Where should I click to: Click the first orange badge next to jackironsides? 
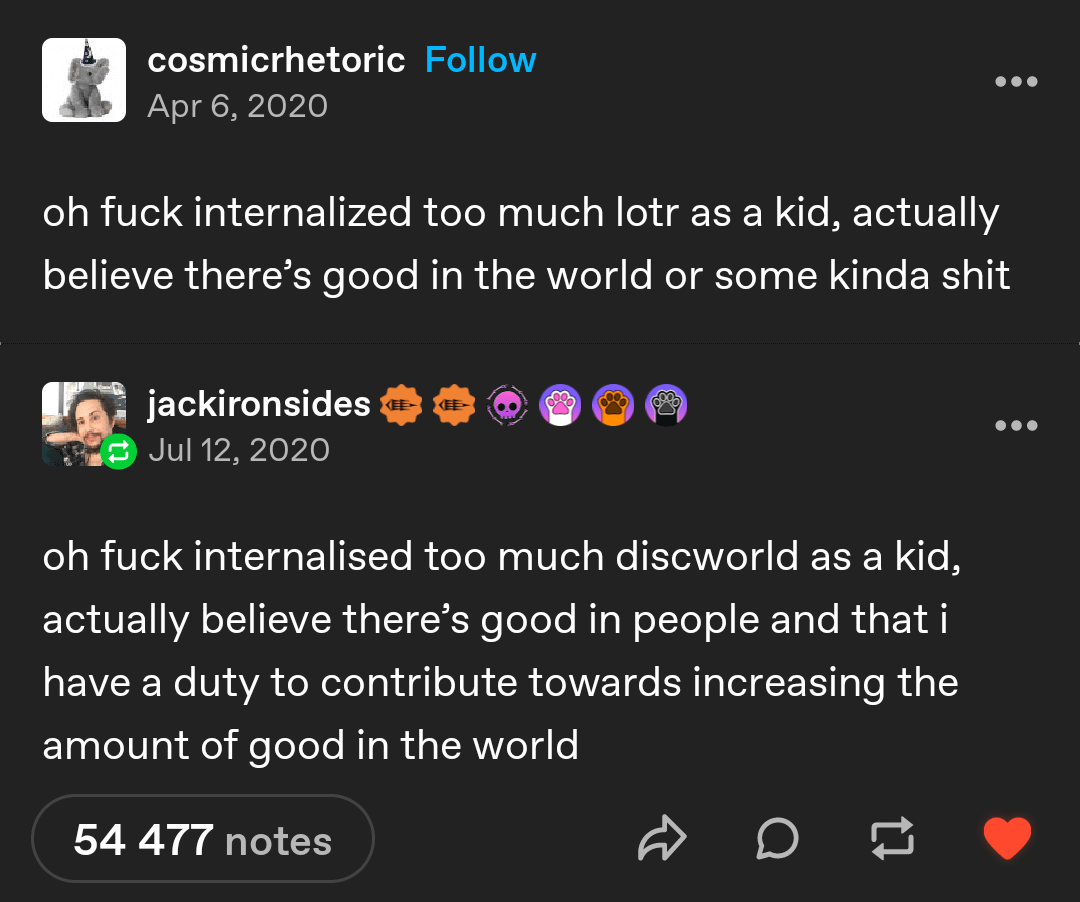401,405
